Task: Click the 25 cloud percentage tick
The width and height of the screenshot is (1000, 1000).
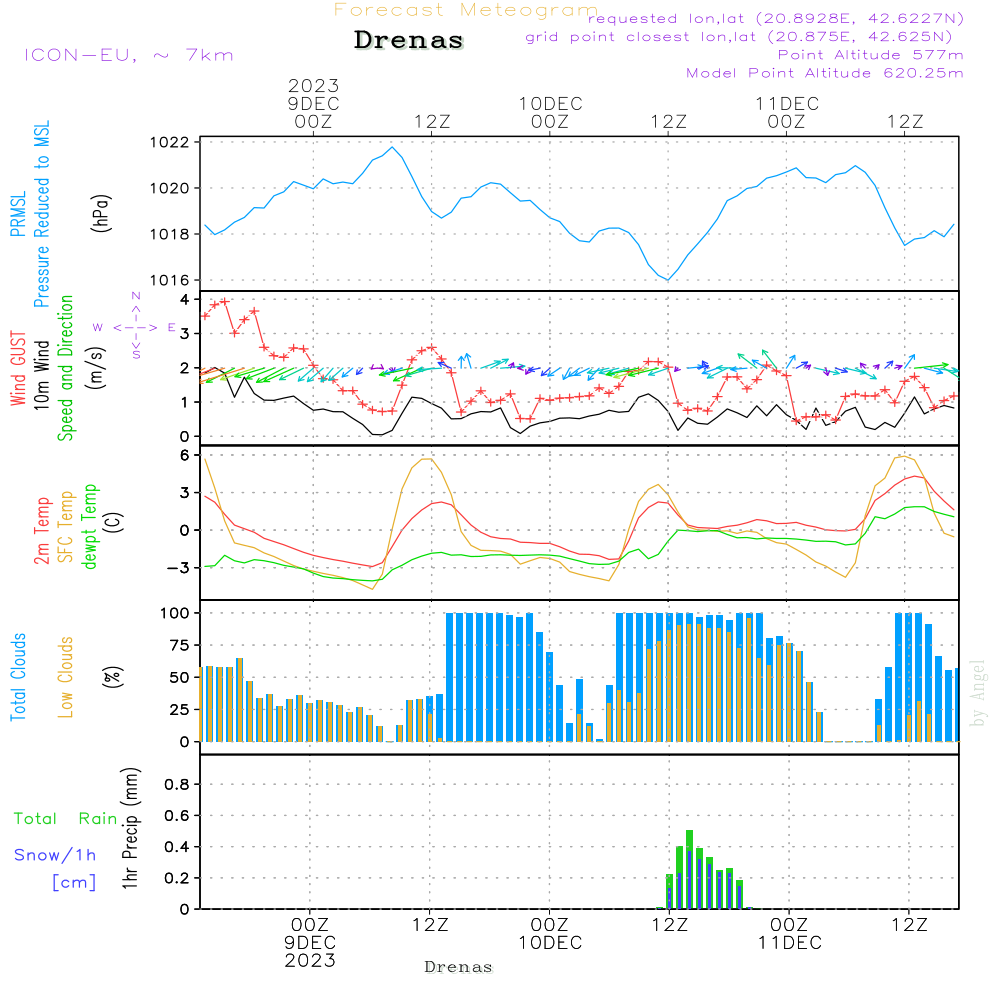Action: [180, 709]
